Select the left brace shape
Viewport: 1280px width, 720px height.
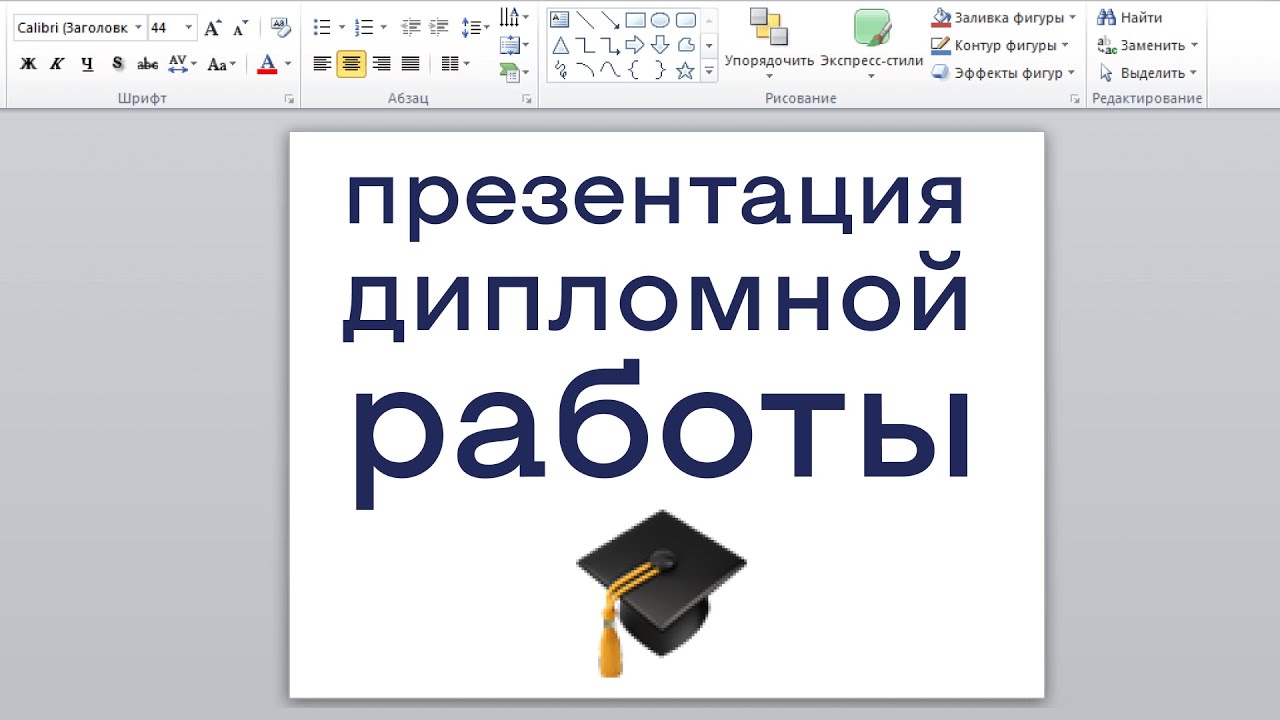tap(635, 70)
